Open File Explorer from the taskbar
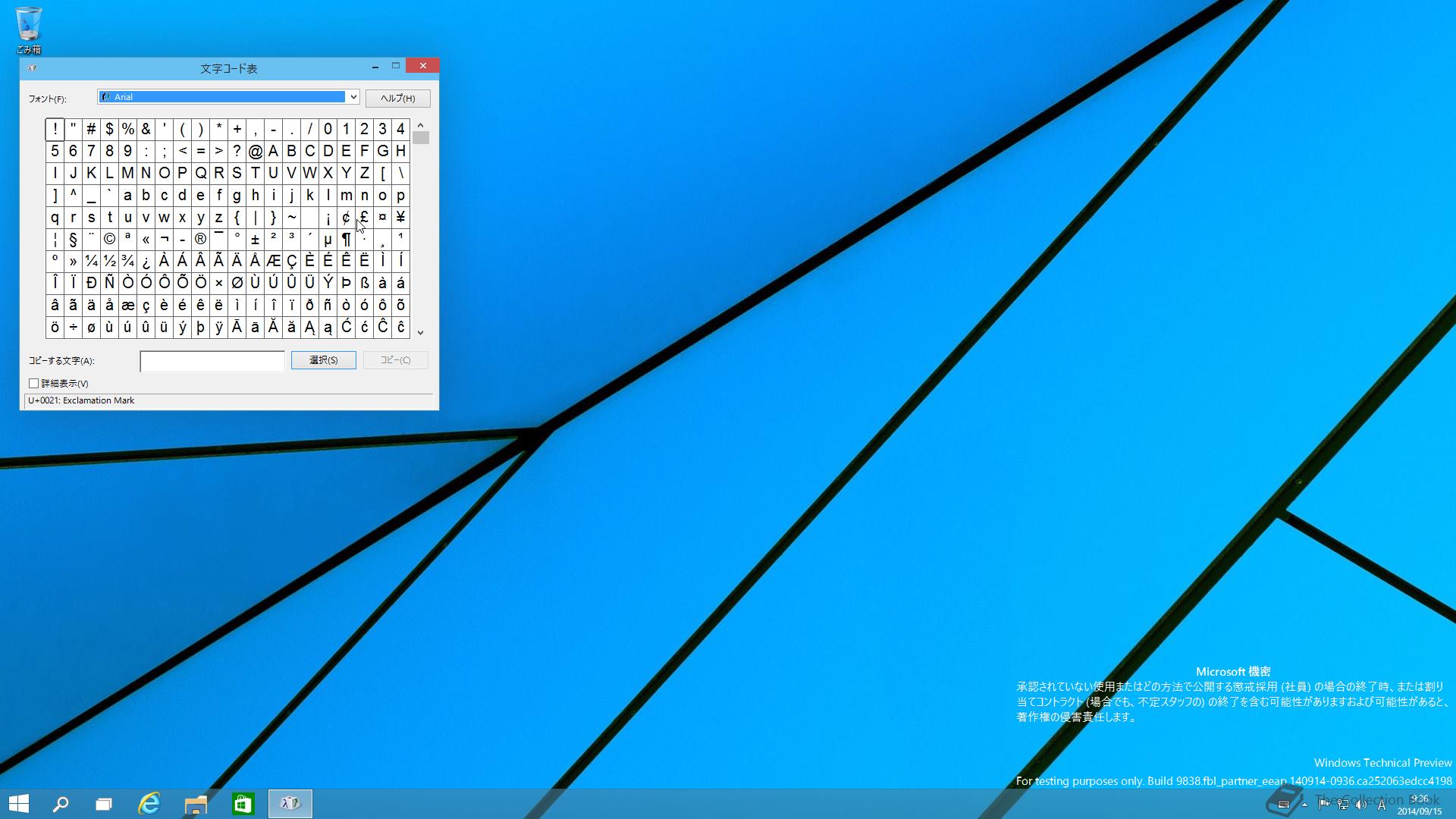This screenshot has width=1456, height=819. pos(196,804)
